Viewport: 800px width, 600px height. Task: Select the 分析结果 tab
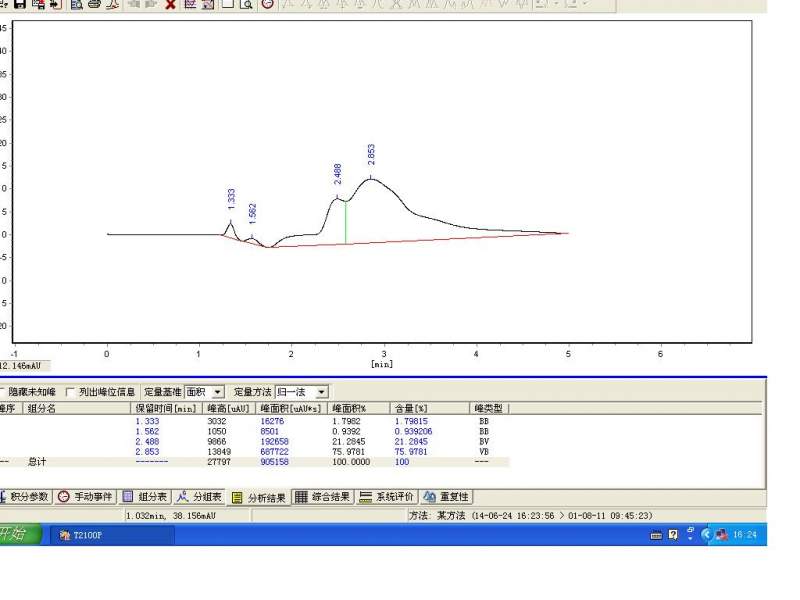[x=259, y=497]
